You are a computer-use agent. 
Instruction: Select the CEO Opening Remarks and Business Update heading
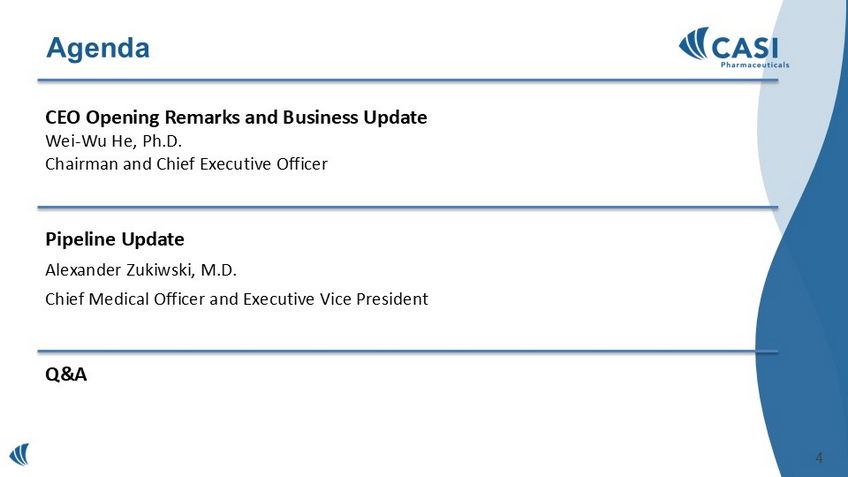(x=236, y=117)
